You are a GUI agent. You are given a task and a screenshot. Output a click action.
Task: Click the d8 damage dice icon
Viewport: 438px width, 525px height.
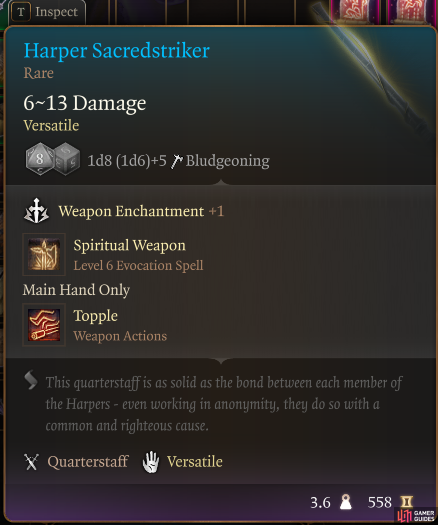pyautogui.click(x=40, y=159)
